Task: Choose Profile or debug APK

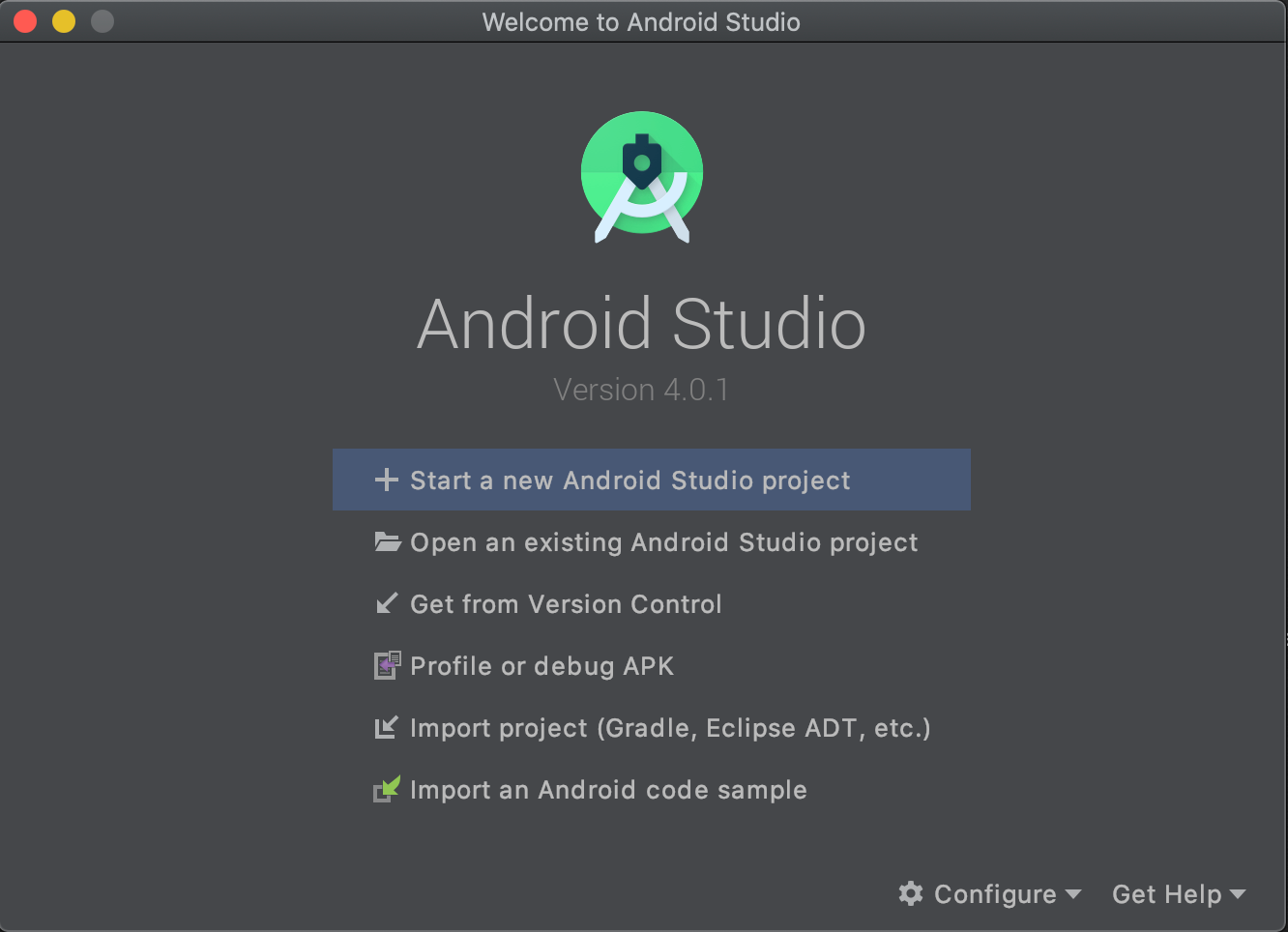Action: point(652,665)
